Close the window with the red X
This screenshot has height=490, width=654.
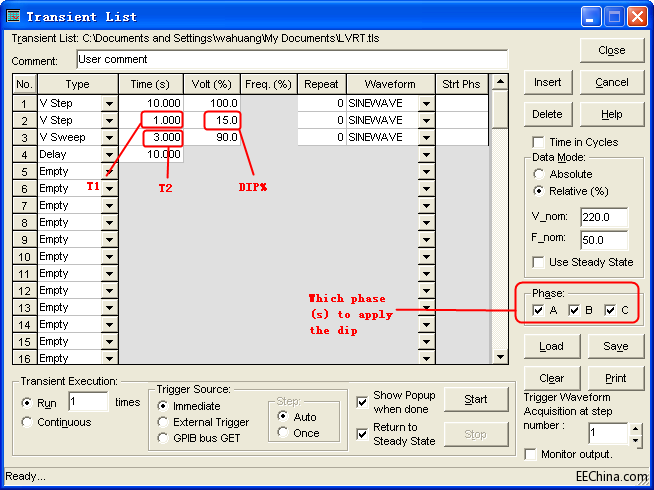[x=637, y=17]
